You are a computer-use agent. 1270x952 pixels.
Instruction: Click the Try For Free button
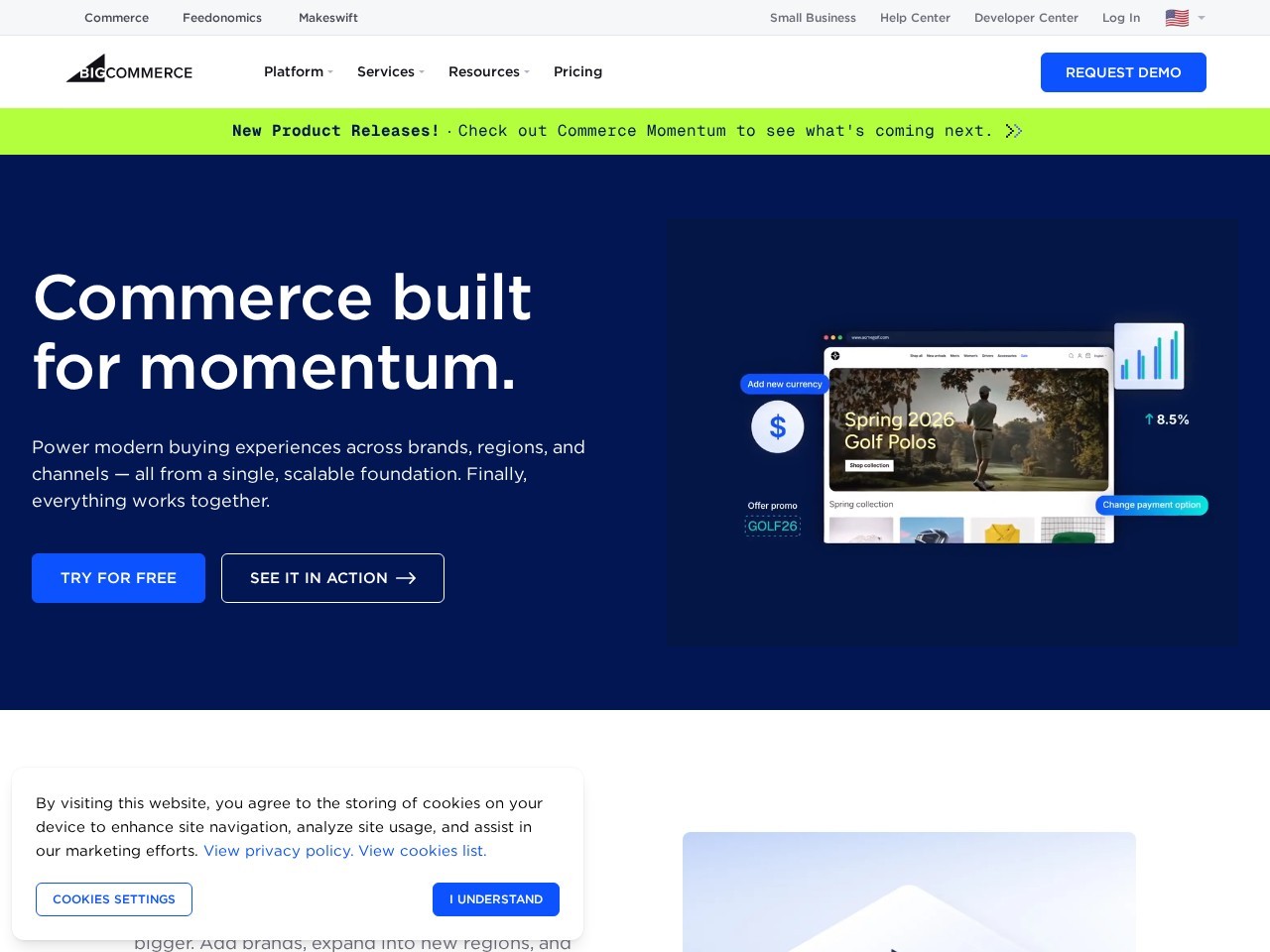(x=118, y=578)
